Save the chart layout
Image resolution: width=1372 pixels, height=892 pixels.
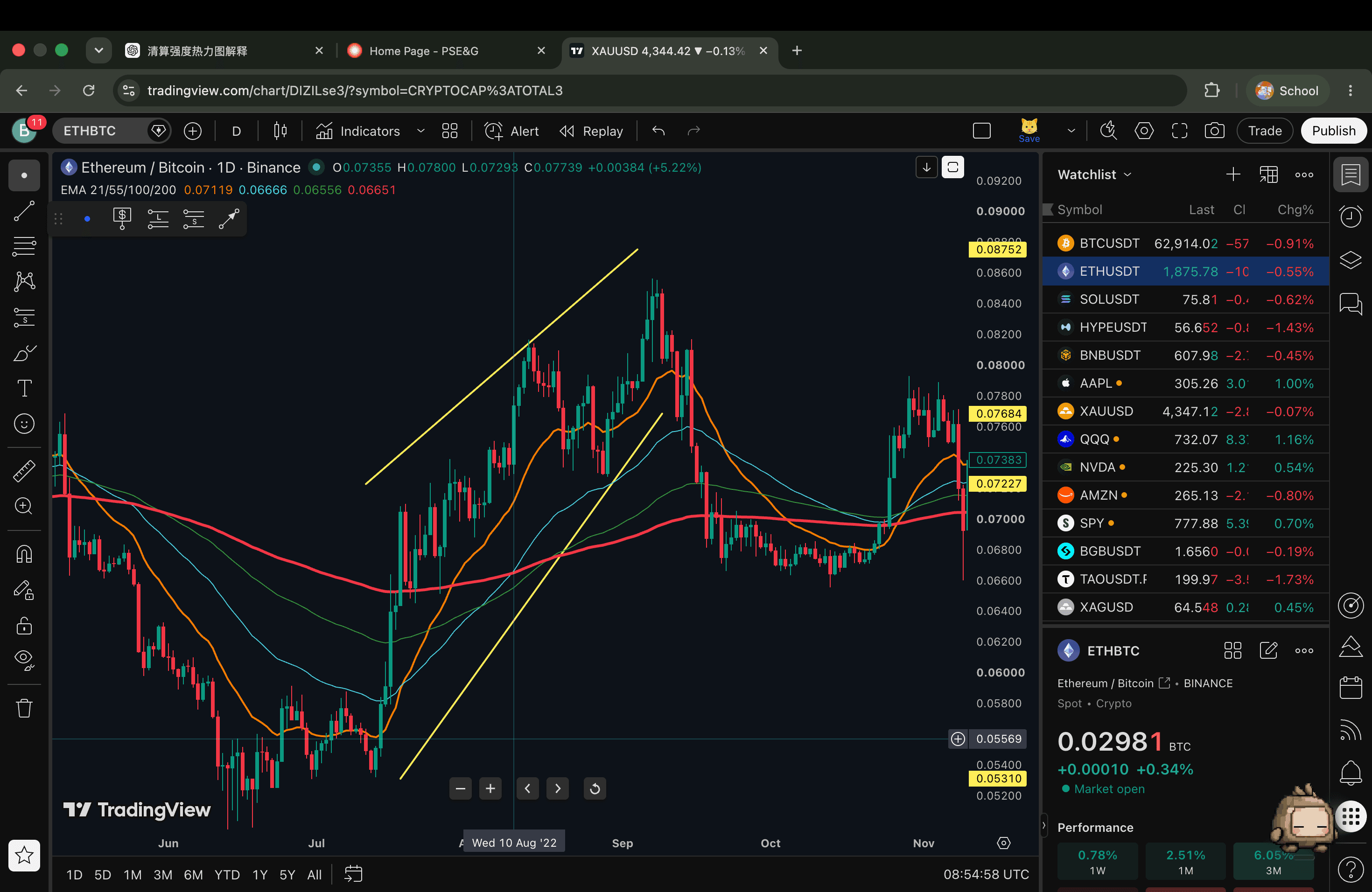click(x=1029, y=131)
